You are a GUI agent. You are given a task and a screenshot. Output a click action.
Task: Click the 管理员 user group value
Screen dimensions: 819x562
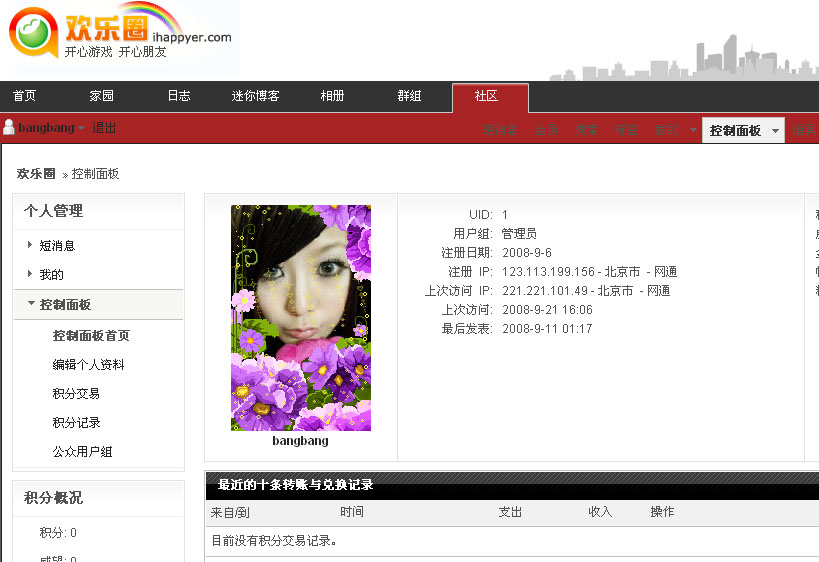(x=519, y=233)
